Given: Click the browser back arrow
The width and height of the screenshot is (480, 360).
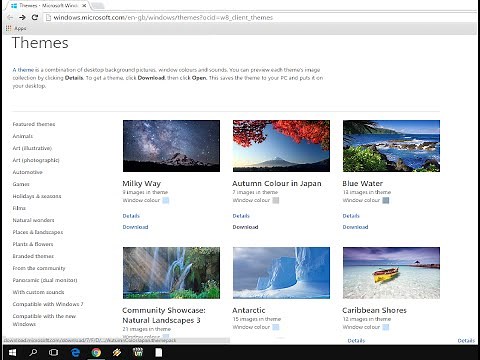Looking at the screenshot, I should [10, 17].
